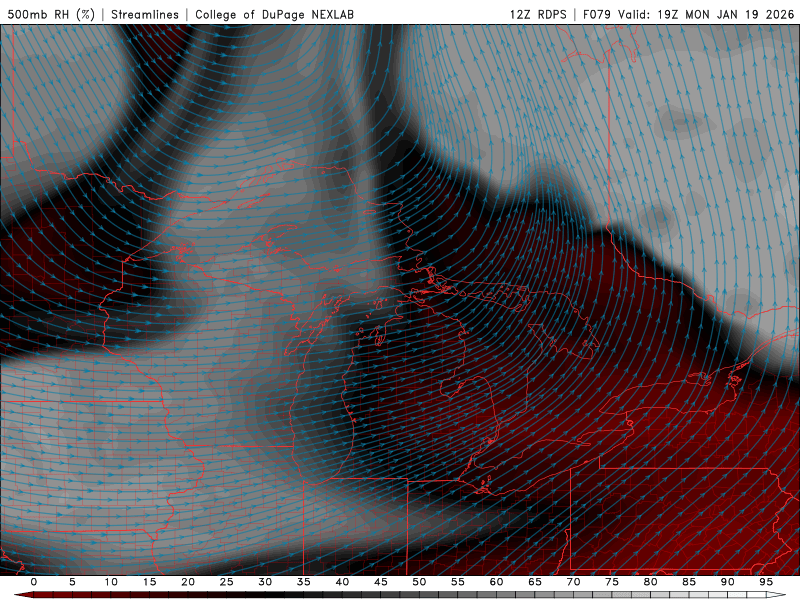Click 'College of DuPage NEXLAB' text
The width and height of the screenshot is (800, 600).
point(274,14)
